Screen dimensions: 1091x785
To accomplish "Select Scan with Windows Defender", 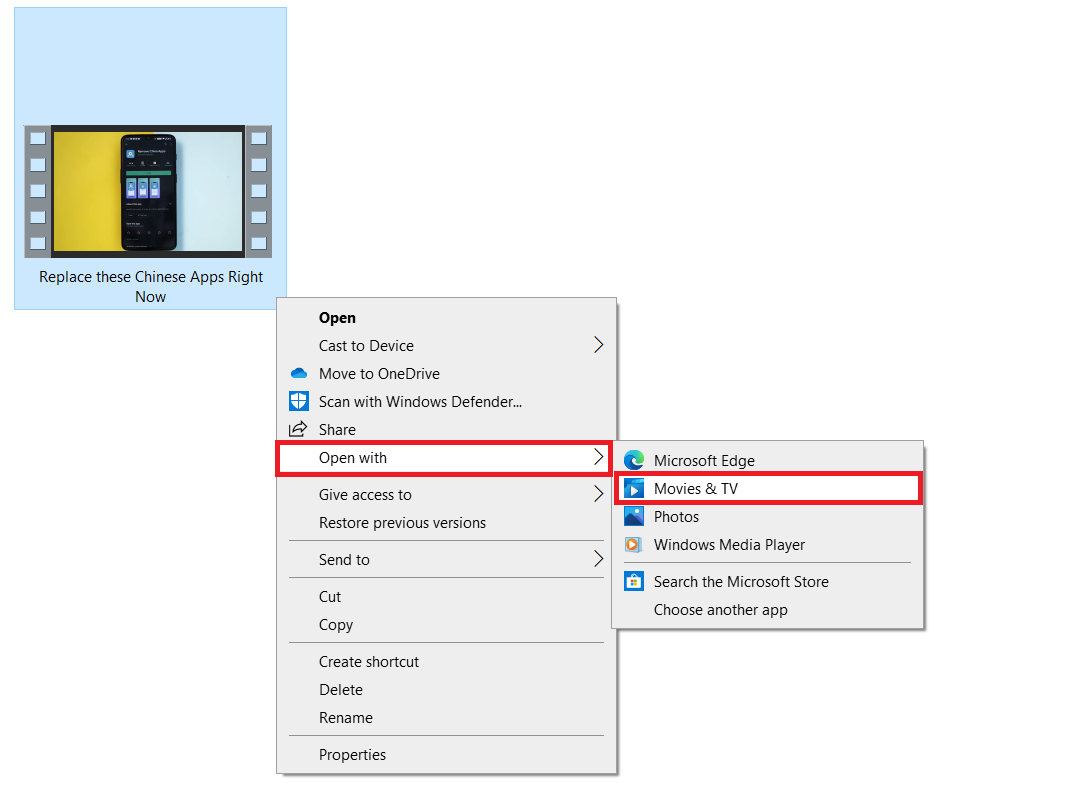I will (x=446, y=402).
